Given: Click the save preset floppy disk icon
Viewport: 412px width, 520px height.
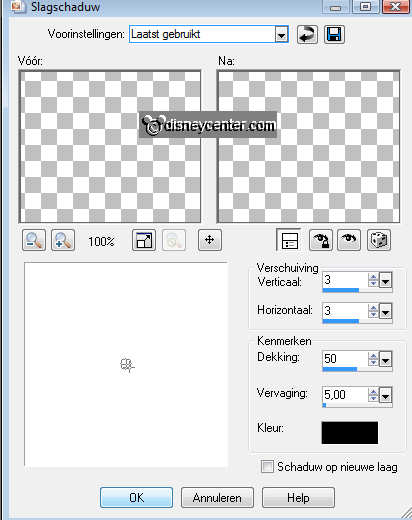Looking at the screenshot, I should coord(334,34).
